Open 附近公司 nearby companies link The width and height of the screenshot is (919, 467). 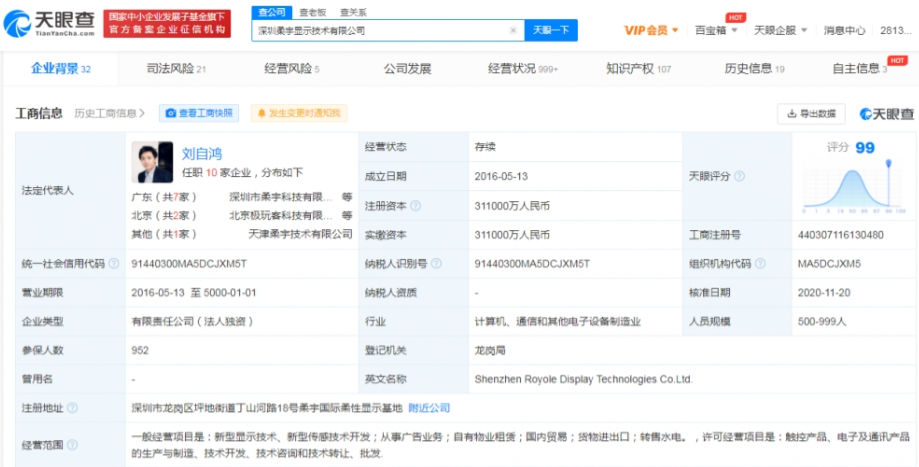point(429,408)
